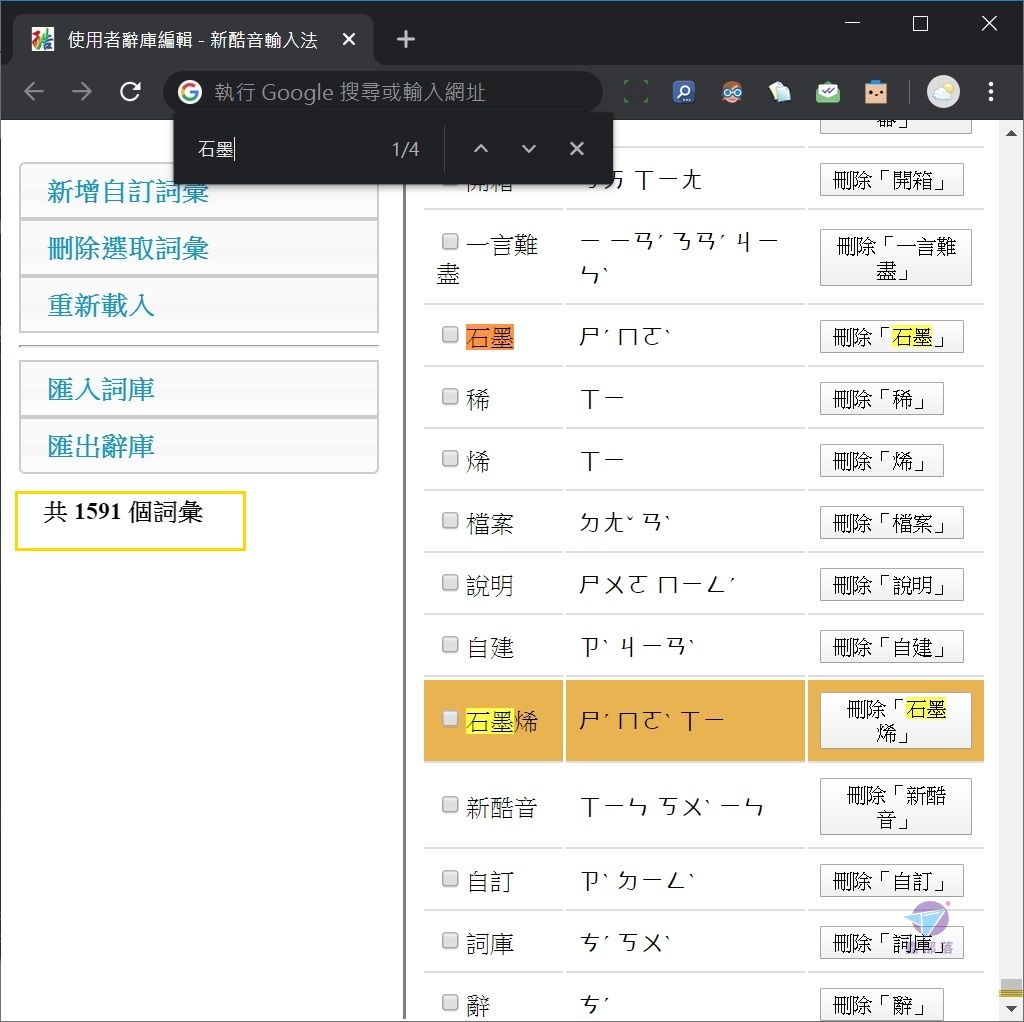
Task: Click the 刪除「說明」 button
Action: (x=891, y=584)
